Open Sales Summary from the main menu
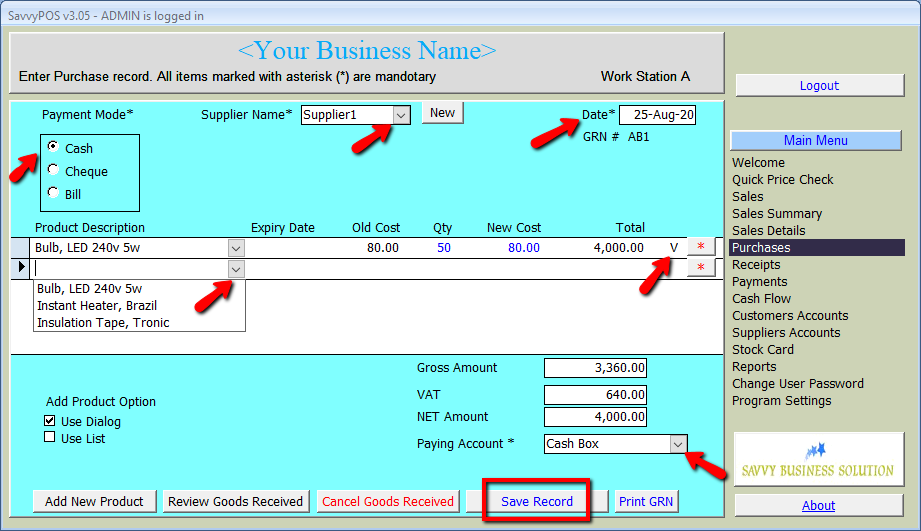This screenshot has height=531, width=921. [777, 213]
